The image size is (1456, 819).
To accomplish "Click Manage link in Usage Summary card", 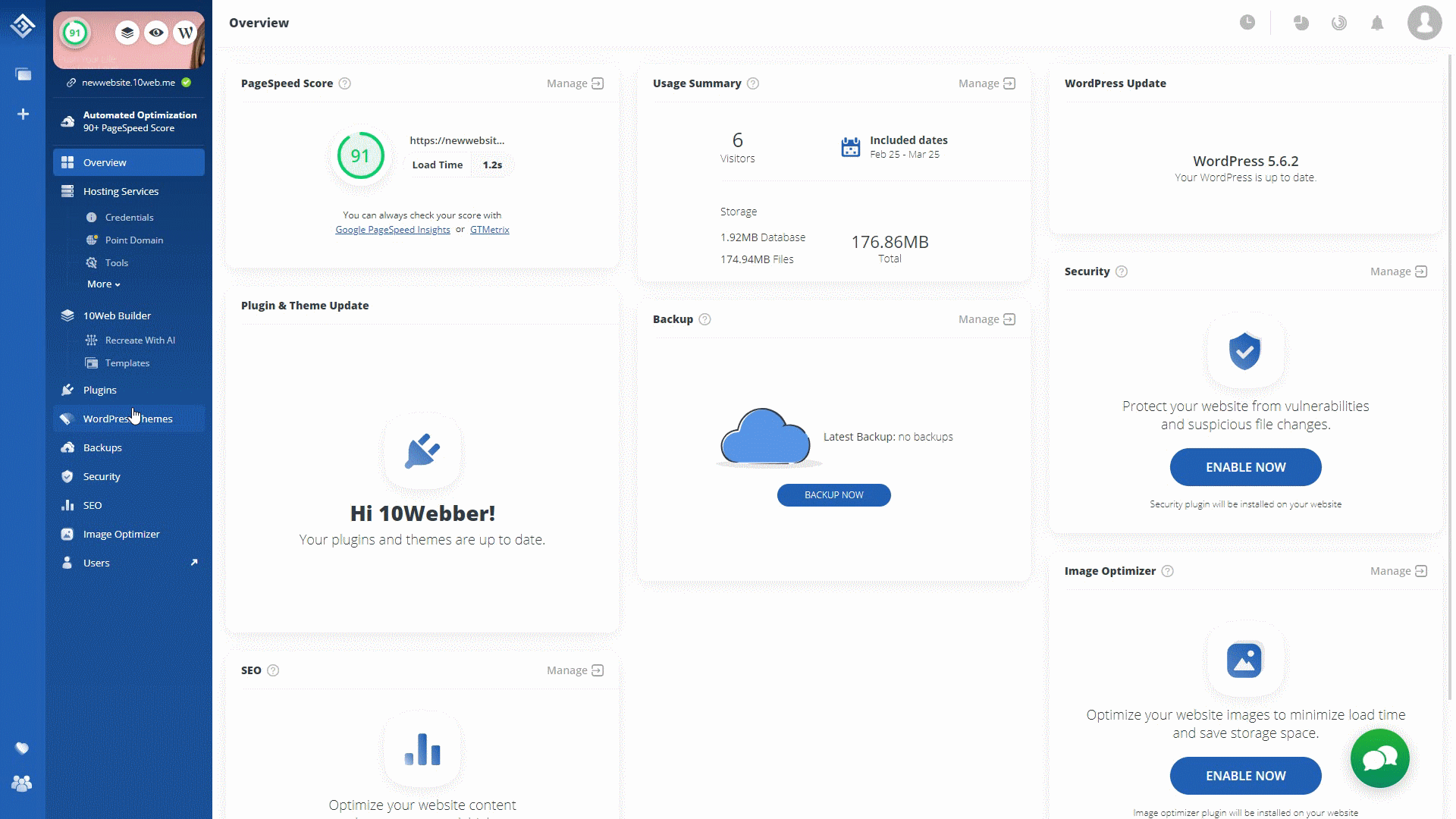I will (x=987, y=83).
